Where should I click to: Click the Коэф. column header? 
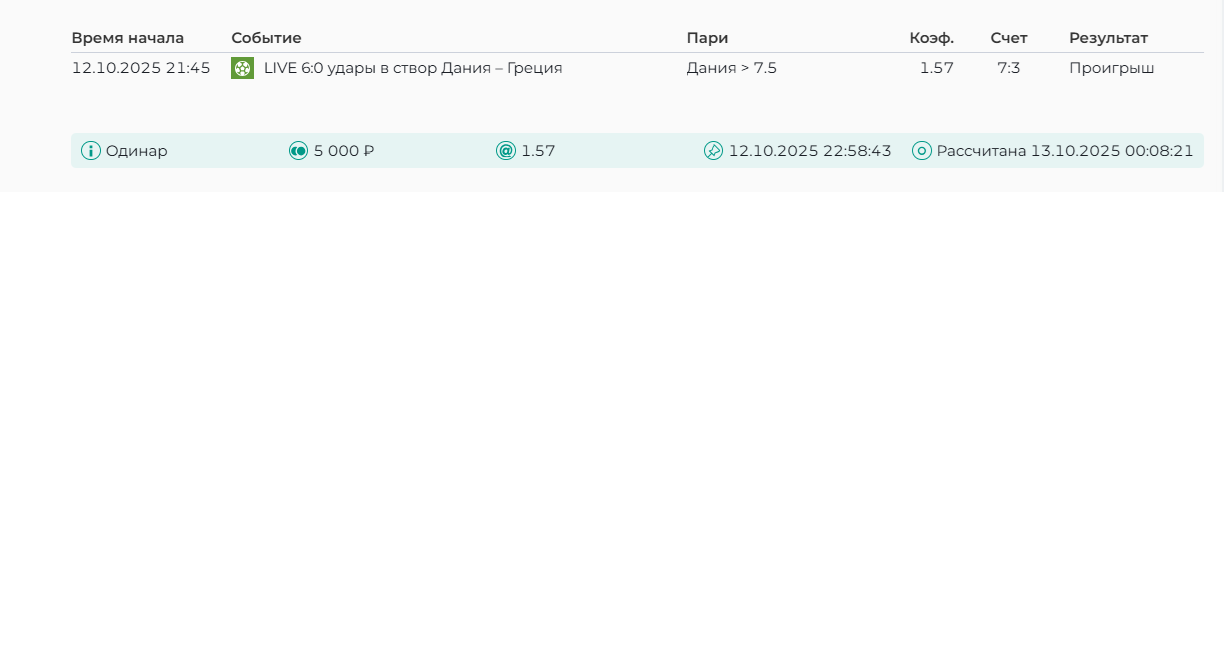[931, 38]
